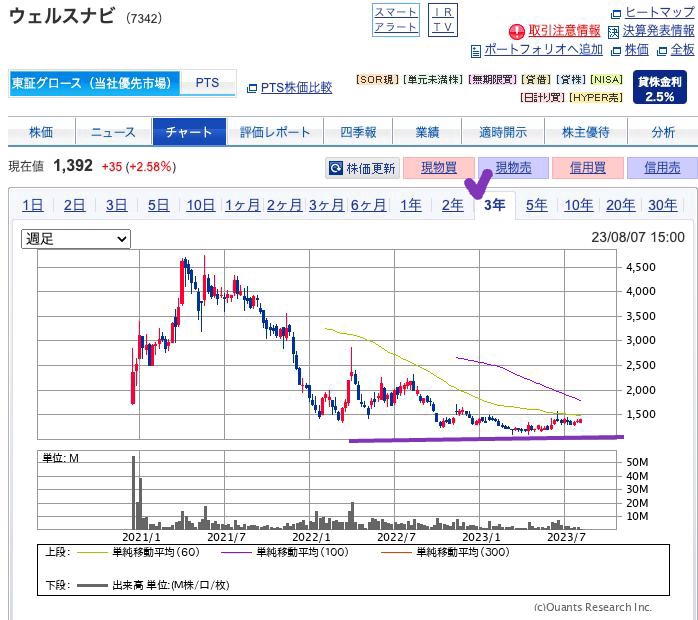
Task: Click the 23/08/07 15:00 timestamp
Action: point(637,237)
